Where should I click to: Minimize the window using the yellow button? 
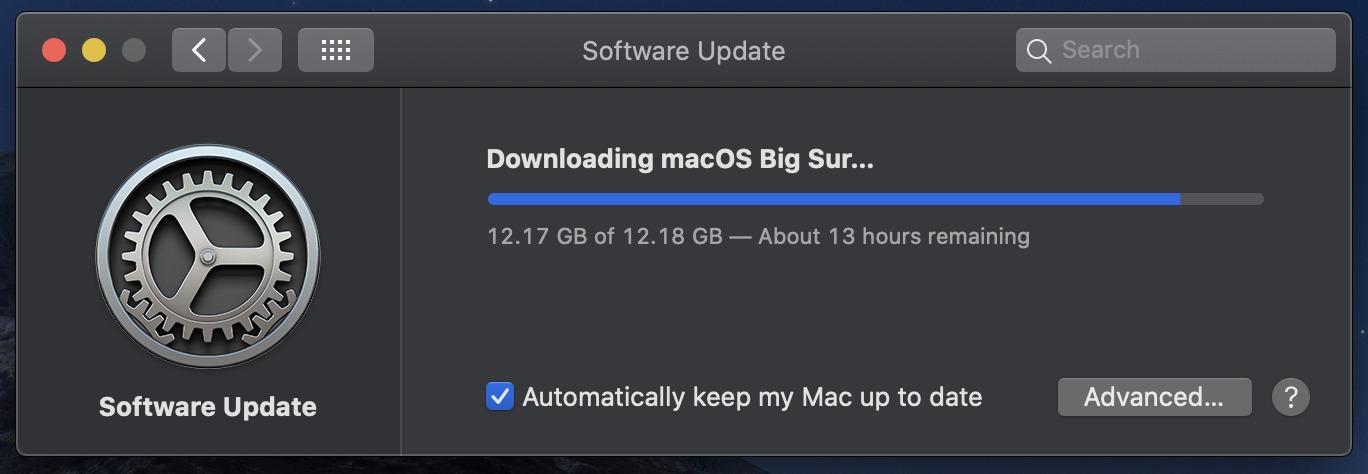click(x=94, y=50)
